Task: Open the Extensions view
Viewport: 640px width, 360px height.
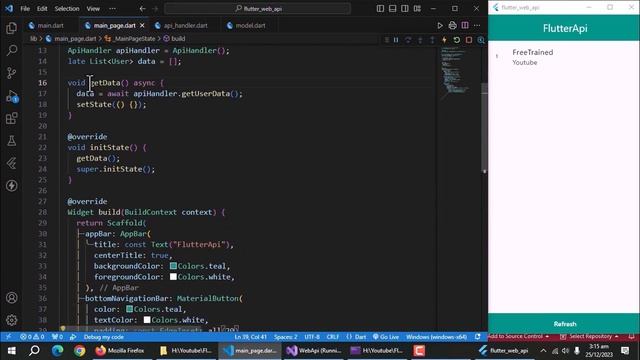Action: pos(11,118)
